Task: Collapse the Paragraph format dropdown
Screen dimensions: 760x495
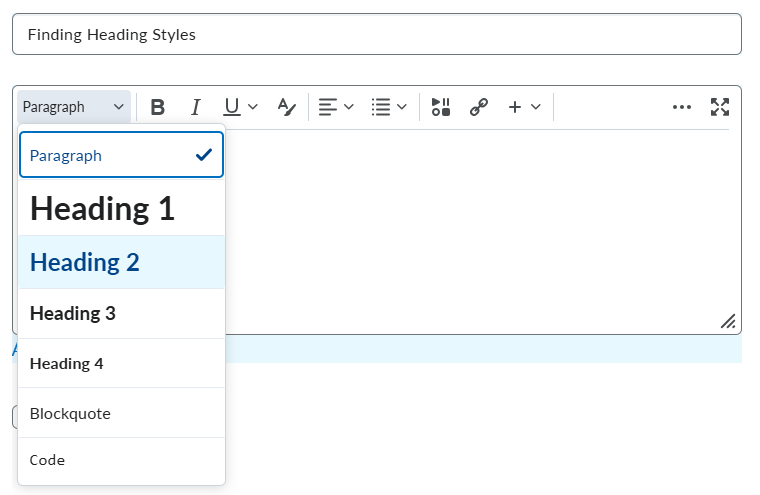Action: [x=74, y=107]
